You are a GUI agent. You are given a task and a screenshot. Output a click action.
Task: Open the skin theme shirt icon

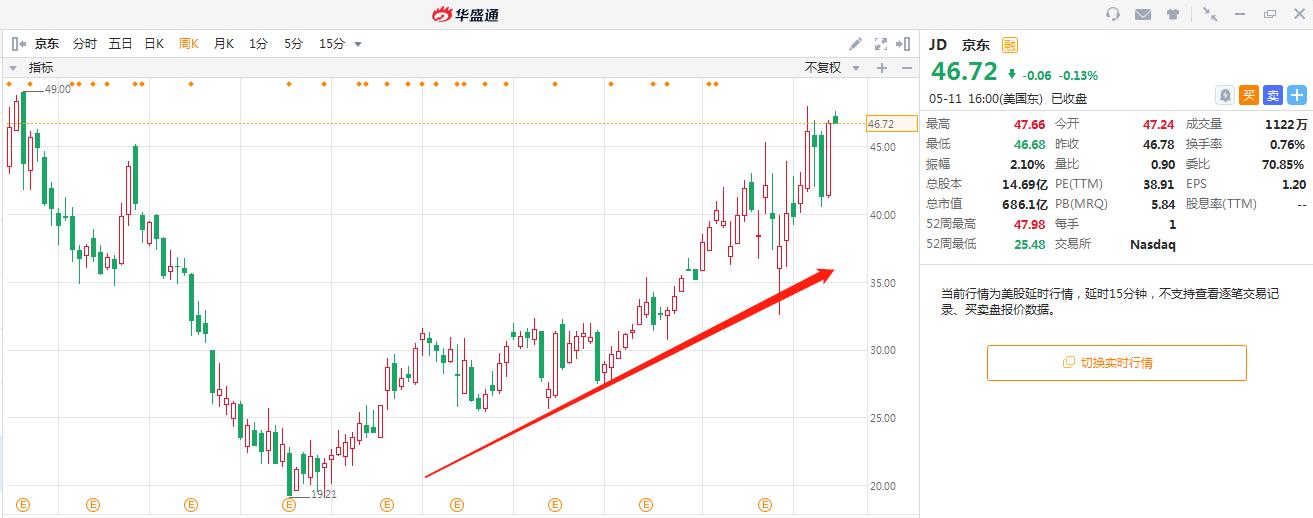pos(1173,14)
